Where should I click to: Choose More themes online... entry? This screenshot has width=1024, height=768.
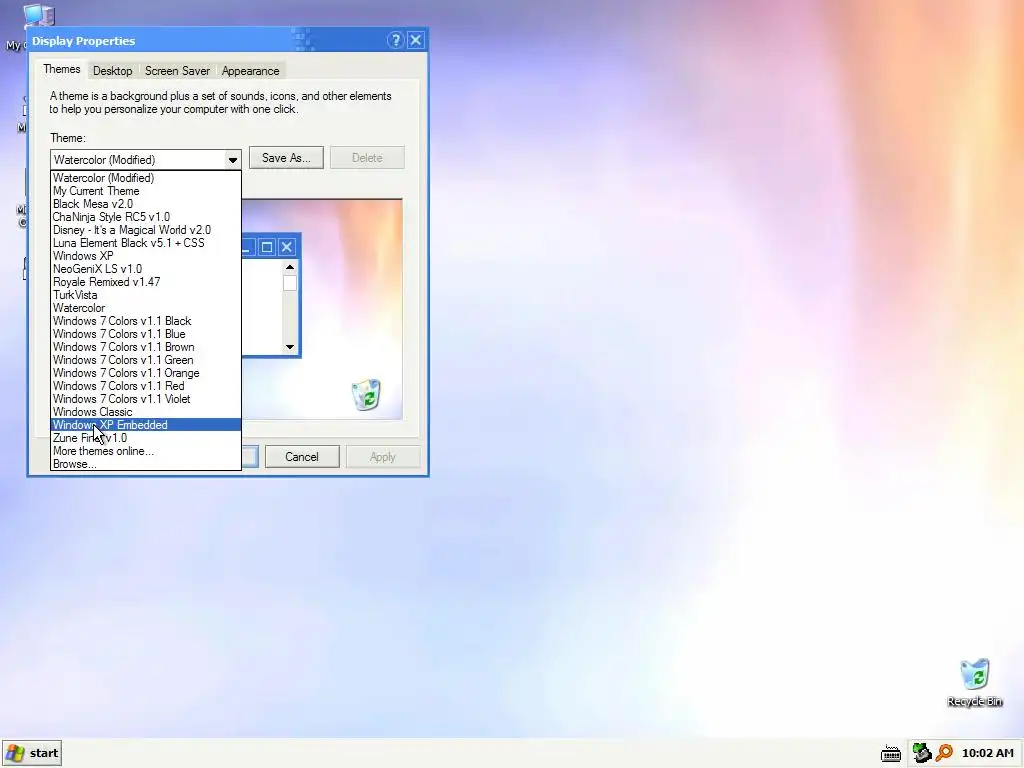[146, 451]
